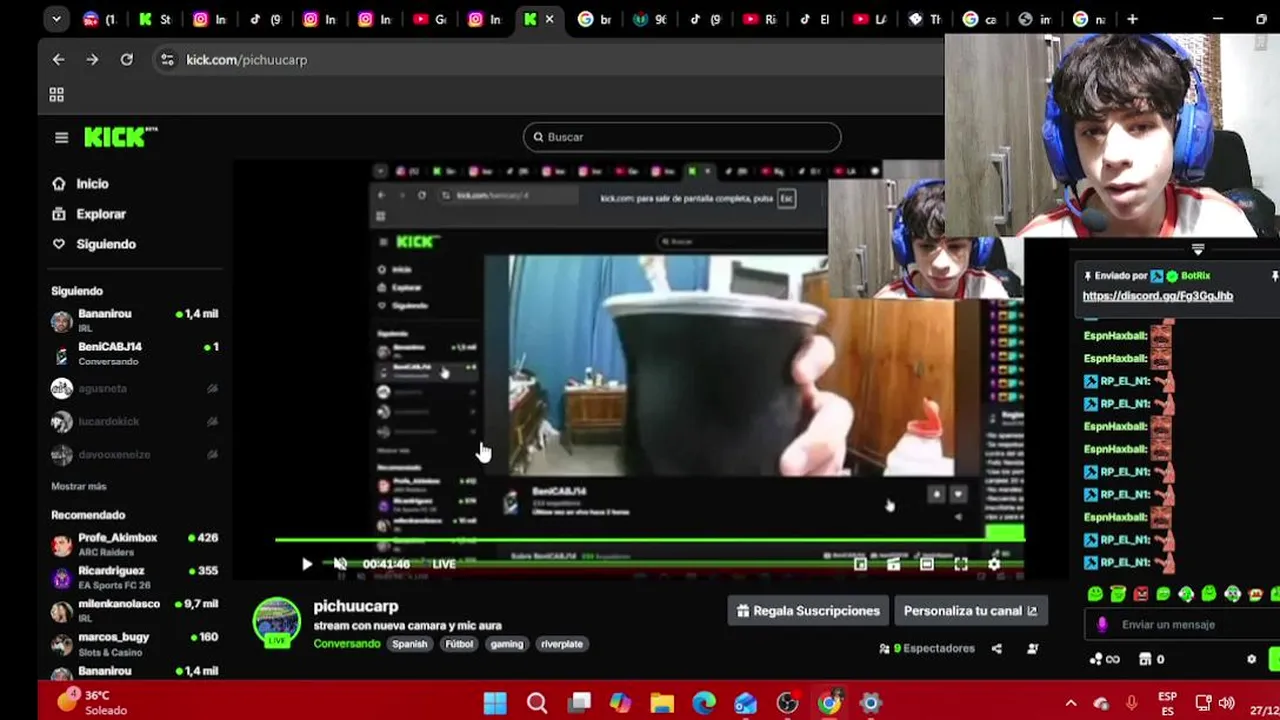Switch to the second Kick tab 'St'

(x=155, y=19)
